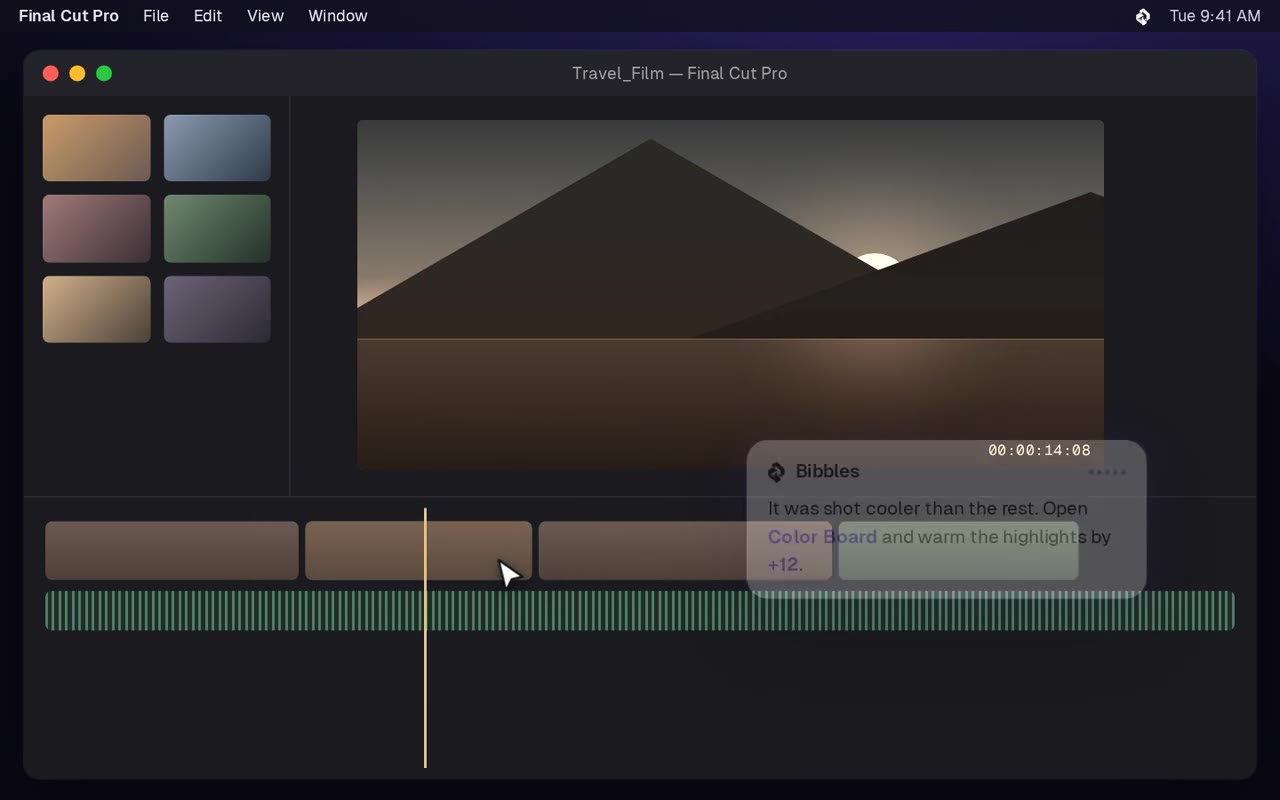The height and width of the screenshot is (800, 1280).
Task: Click the Bibbles icon in the menu bar
Action: (x=1143, y=16)
